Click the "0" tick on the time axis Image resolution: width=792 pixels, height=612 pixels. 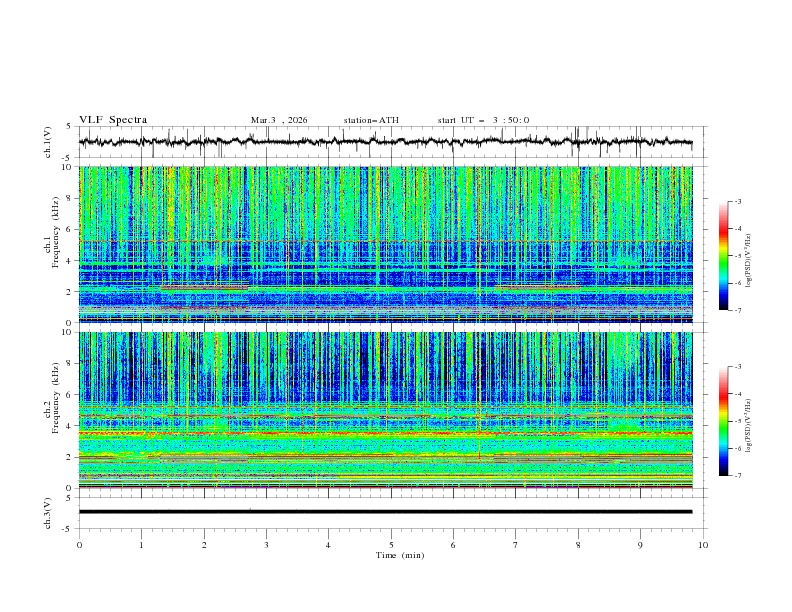click(x=79, y=545)
